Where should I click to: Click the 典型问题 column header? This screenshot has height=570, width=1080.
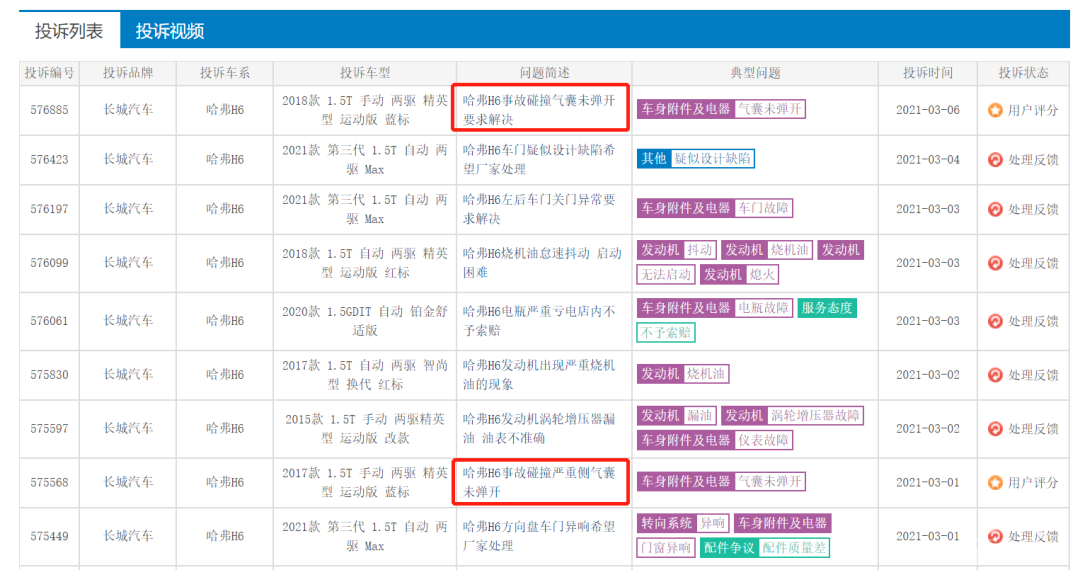pos(756,73)
